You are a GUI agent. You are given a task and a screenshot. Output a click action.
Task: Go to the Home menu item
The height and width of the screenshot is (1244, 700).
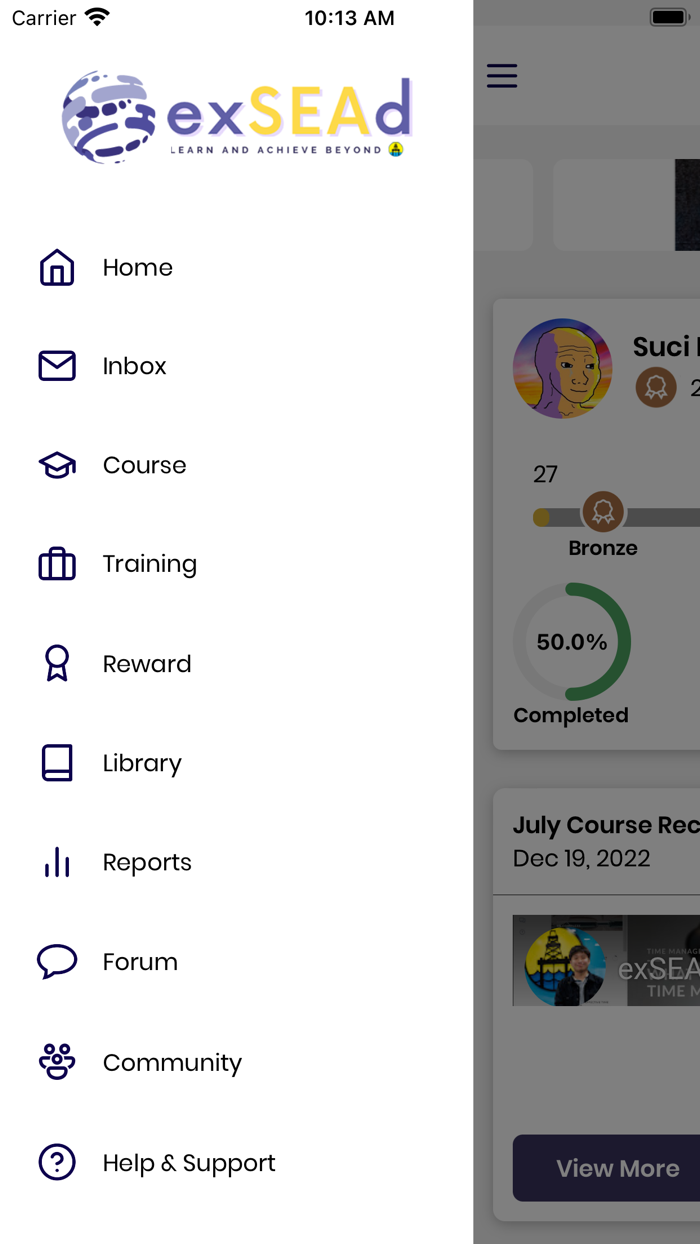coord(138,268)
